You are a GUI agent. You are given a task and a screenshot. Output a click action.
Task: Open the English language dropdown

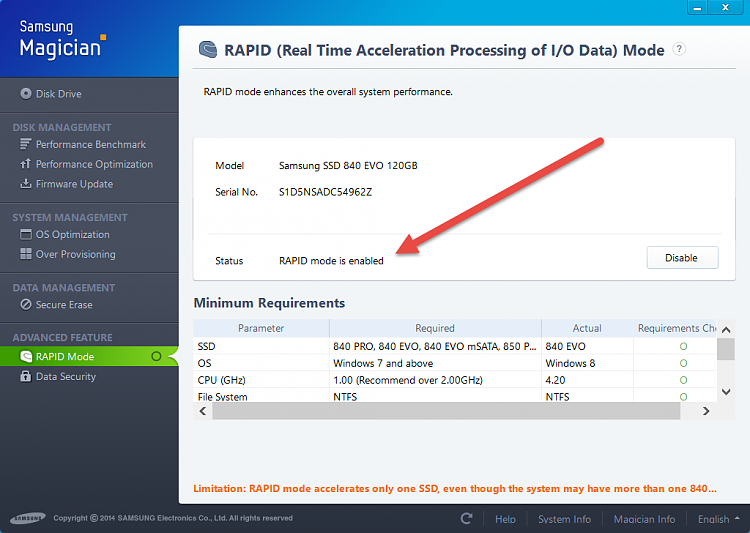[718, 519]
